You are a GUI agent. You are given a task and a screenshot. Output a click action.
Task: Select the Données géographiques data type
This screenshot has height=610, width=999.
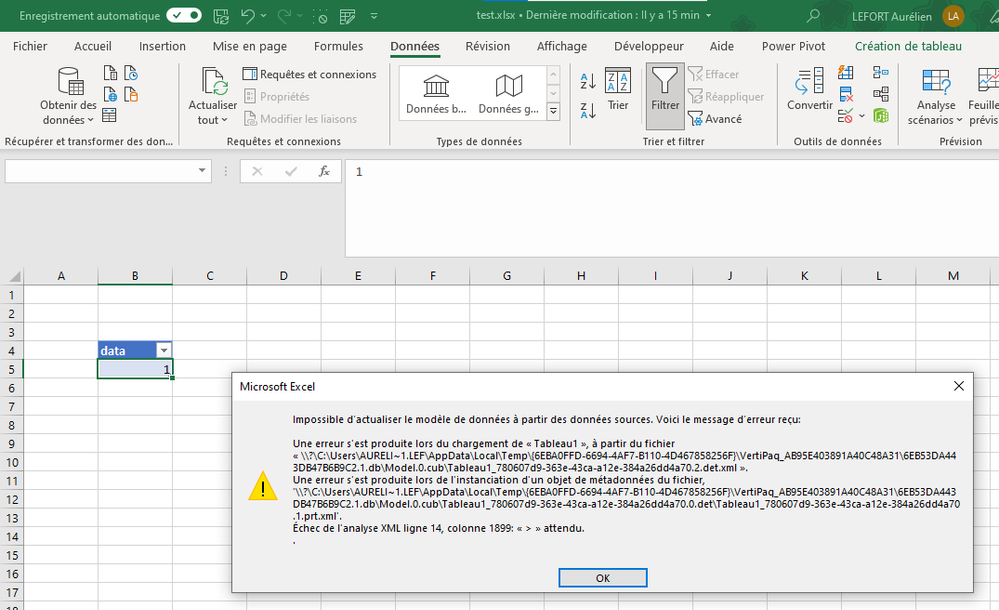[509, 93]
